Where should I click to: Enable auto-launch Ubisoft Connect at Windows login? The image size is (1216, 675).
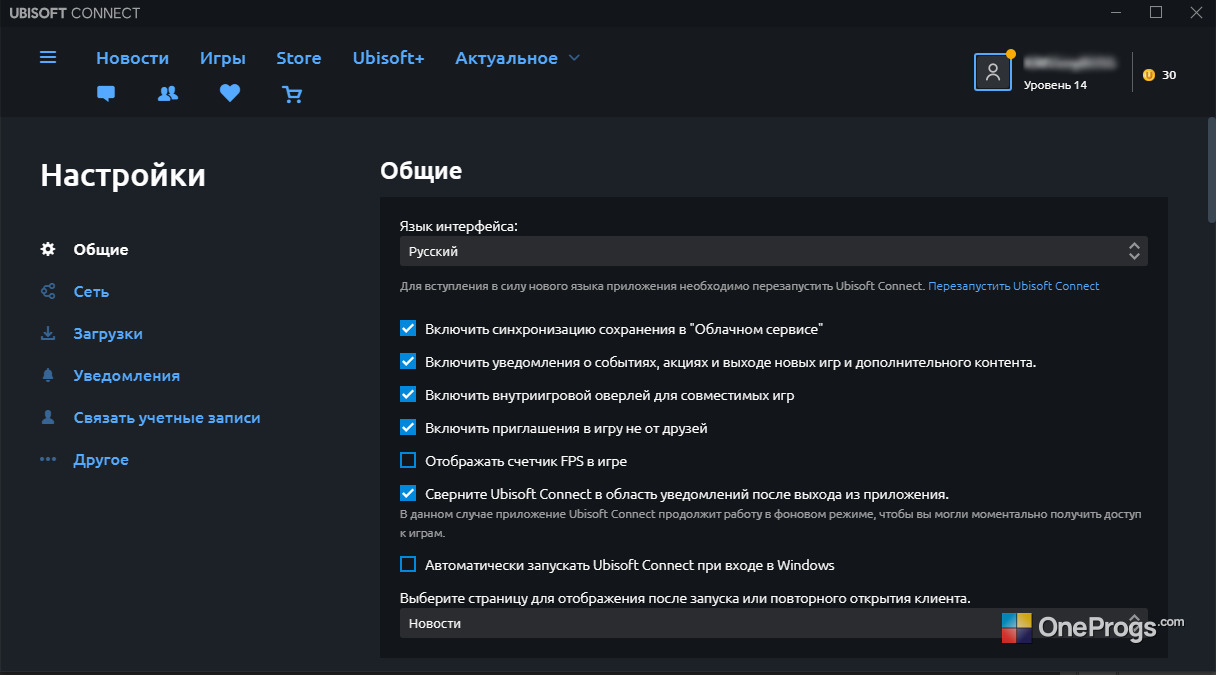[408, 564]
